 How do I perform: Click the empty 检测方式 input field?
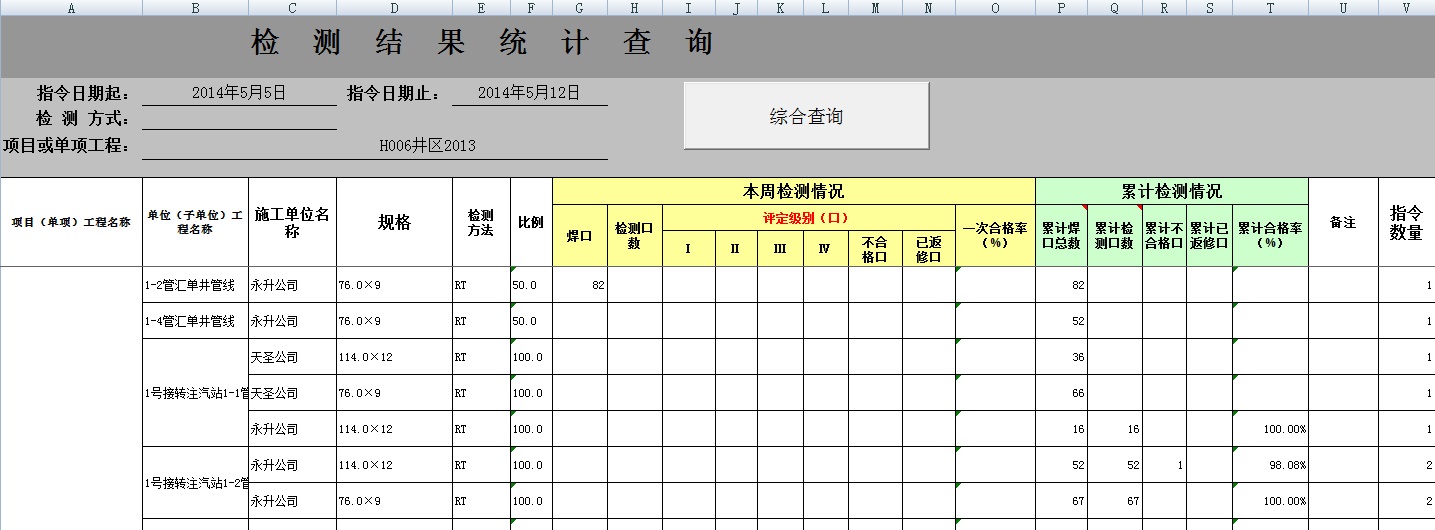[x=239, y=119]
